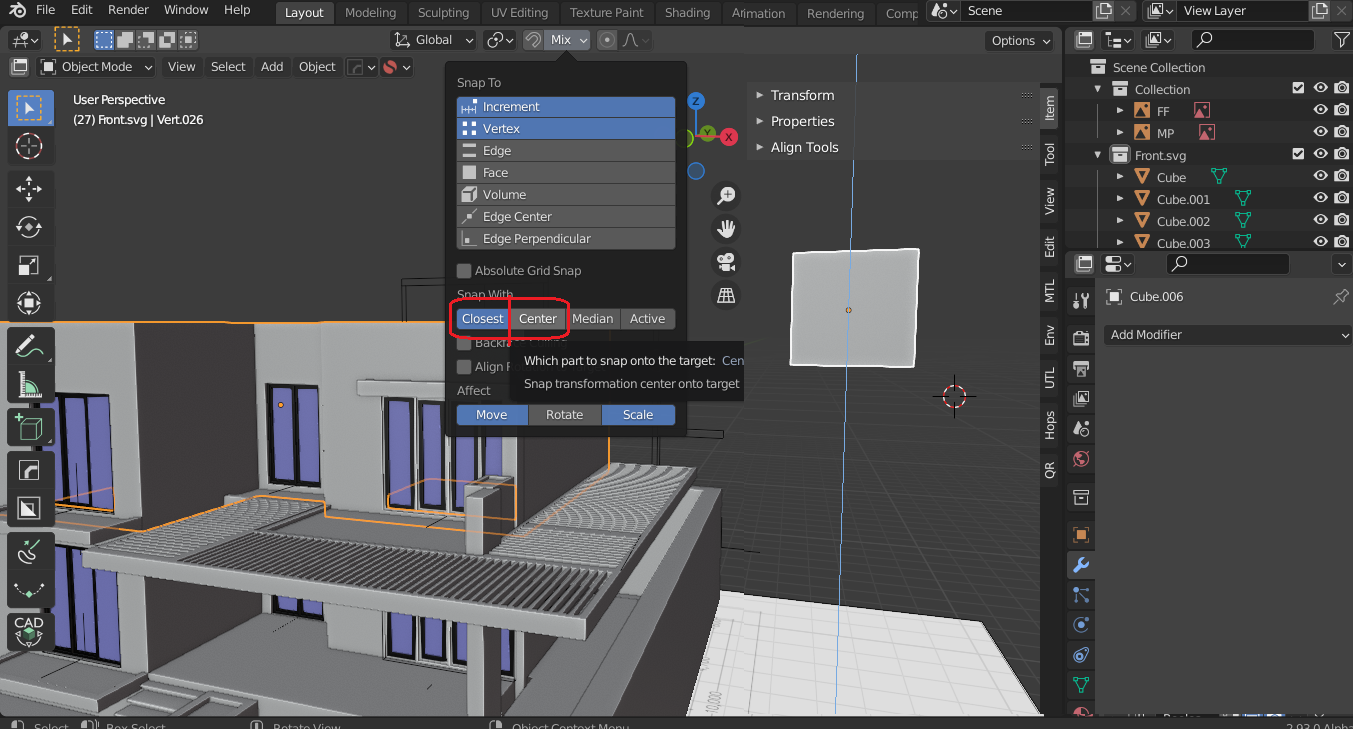Click the outliner search field
Screen dimensions: 1353x729
pos(1255,39)
